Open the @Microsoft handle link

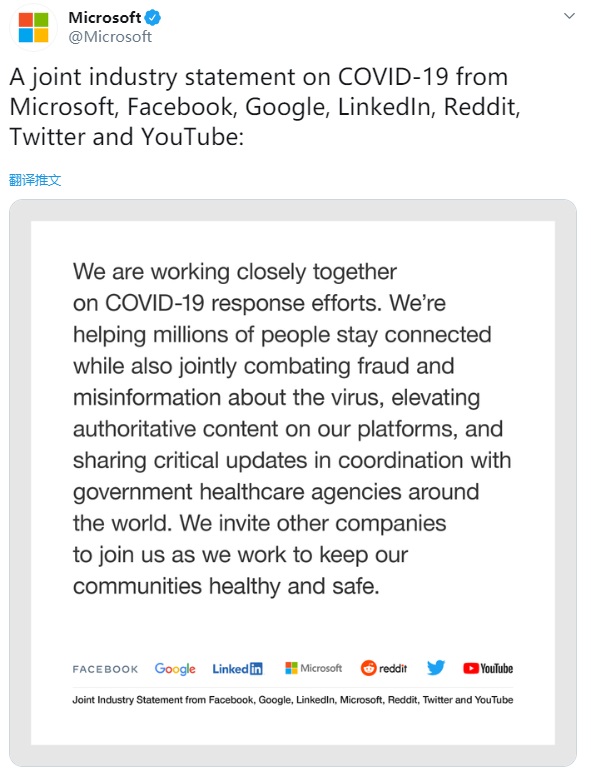pyautogui.click(x=110, y=37)
